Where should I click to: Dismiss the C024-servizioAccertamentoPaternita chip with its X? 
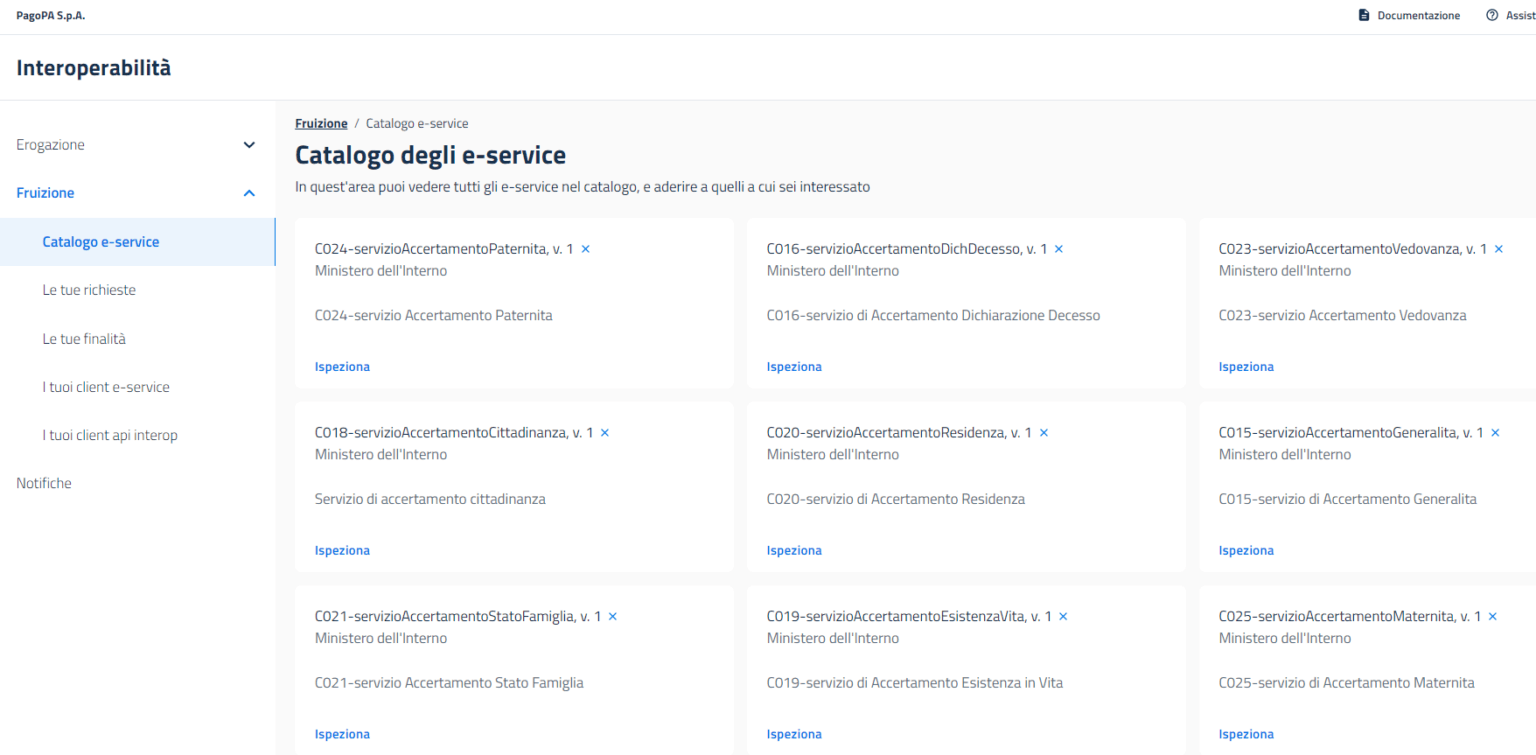[585, 248]
